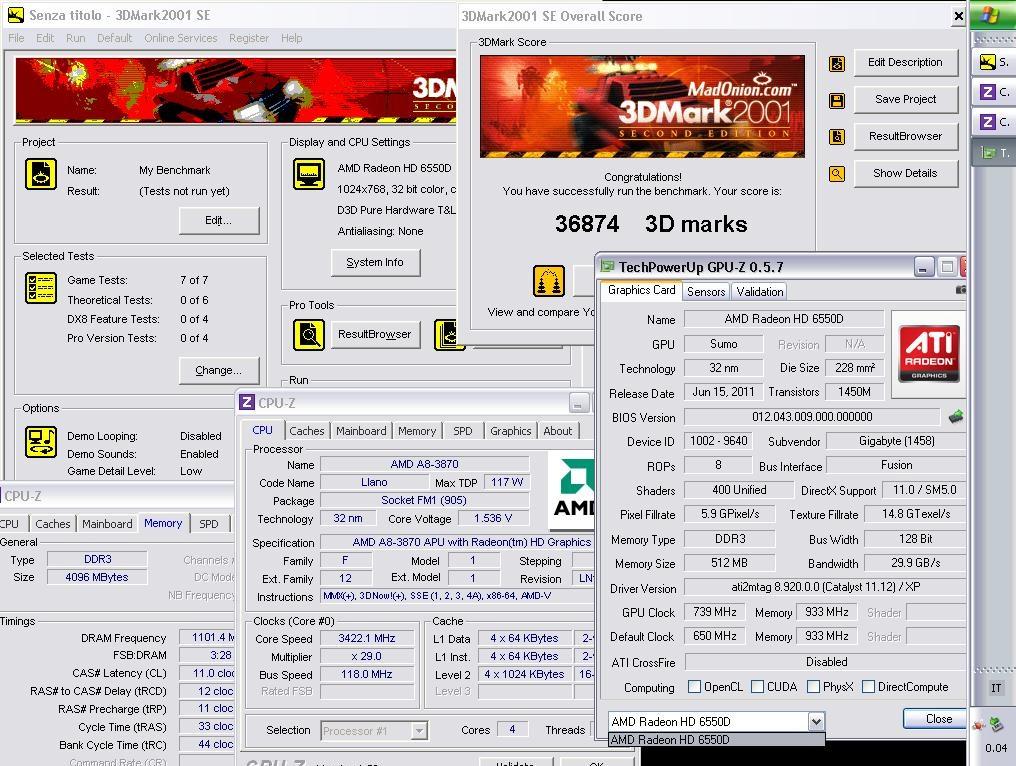Click the ResultBrowser button in Pro Tools
The image size is (1016, 766).
375,334
